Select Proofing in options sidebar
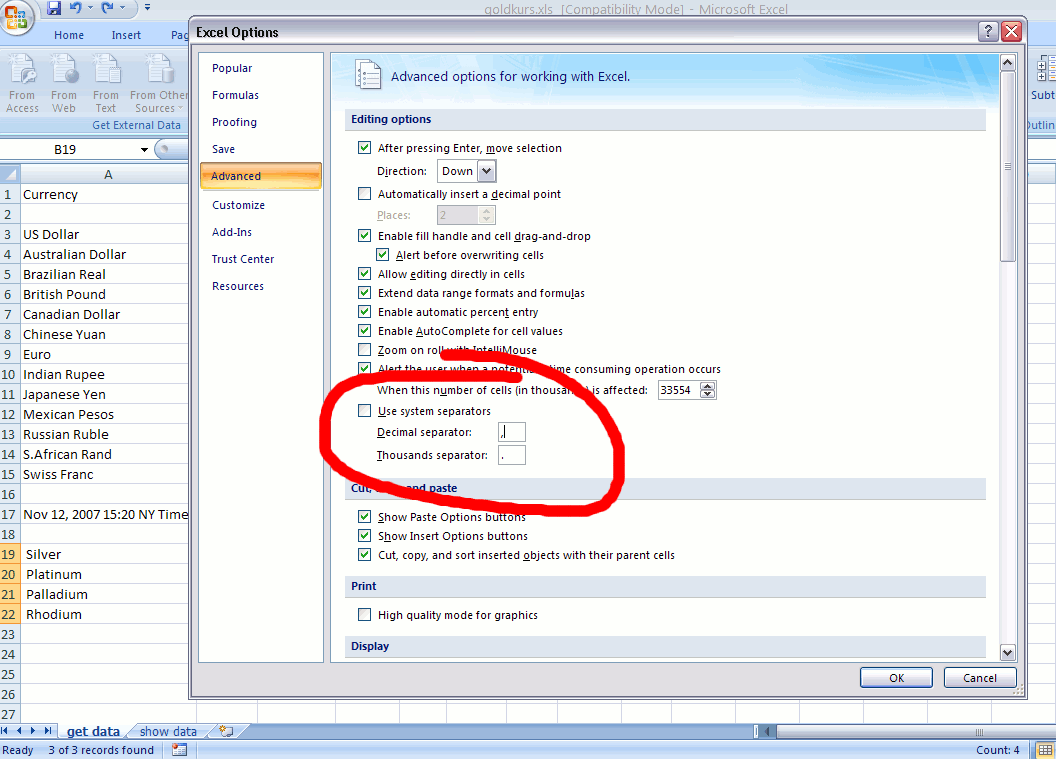 (x=234, y=122)
